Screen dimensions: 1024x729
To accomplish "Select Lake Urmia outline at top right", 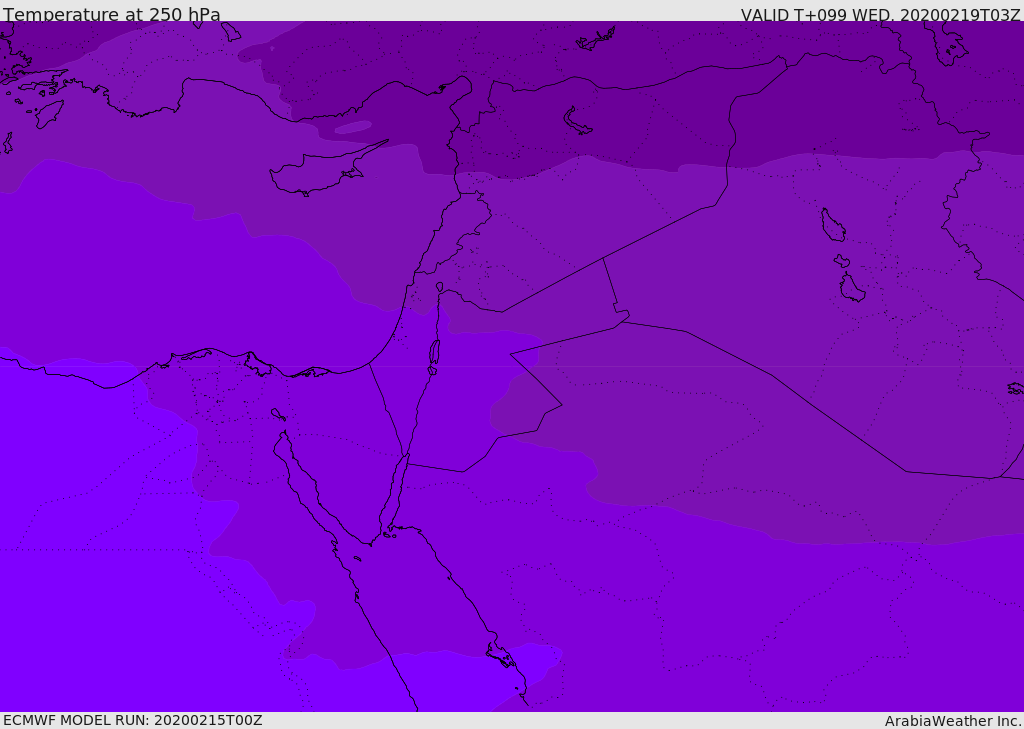I will [x=950, y=40].
